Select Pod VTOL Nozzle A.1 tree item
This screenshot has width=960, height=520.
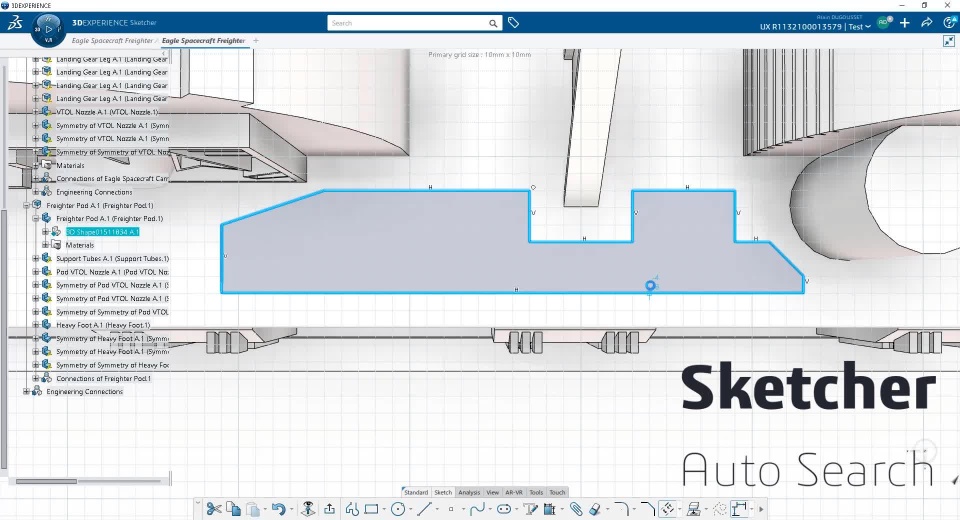click(x=112, y=272)
